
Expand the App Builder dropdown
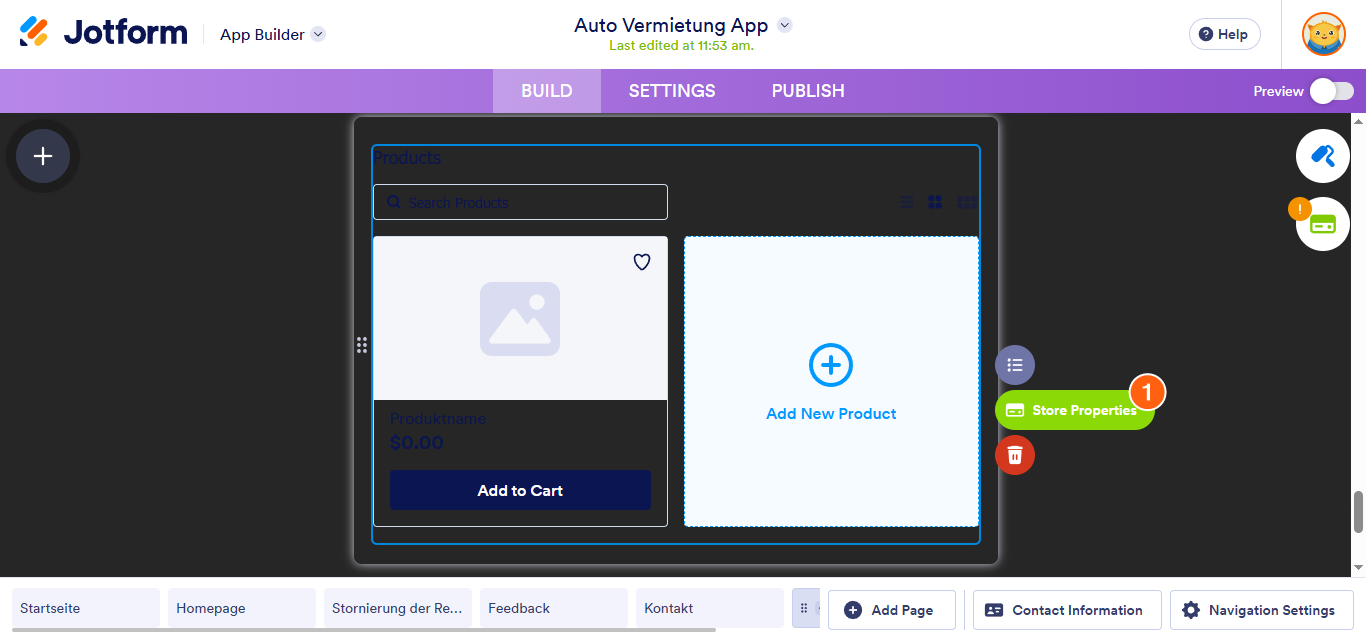coord(317,33)
